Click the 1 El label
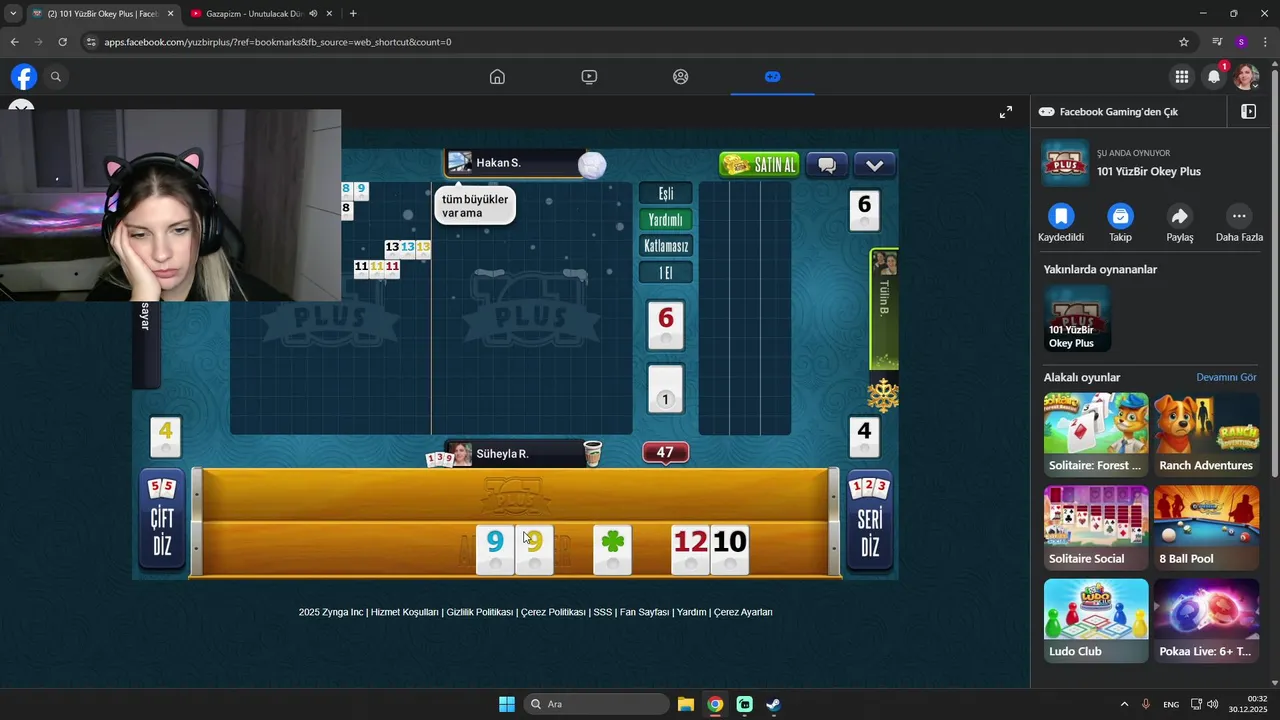This screenshot has width=1280, height=720. coord(666,272)
